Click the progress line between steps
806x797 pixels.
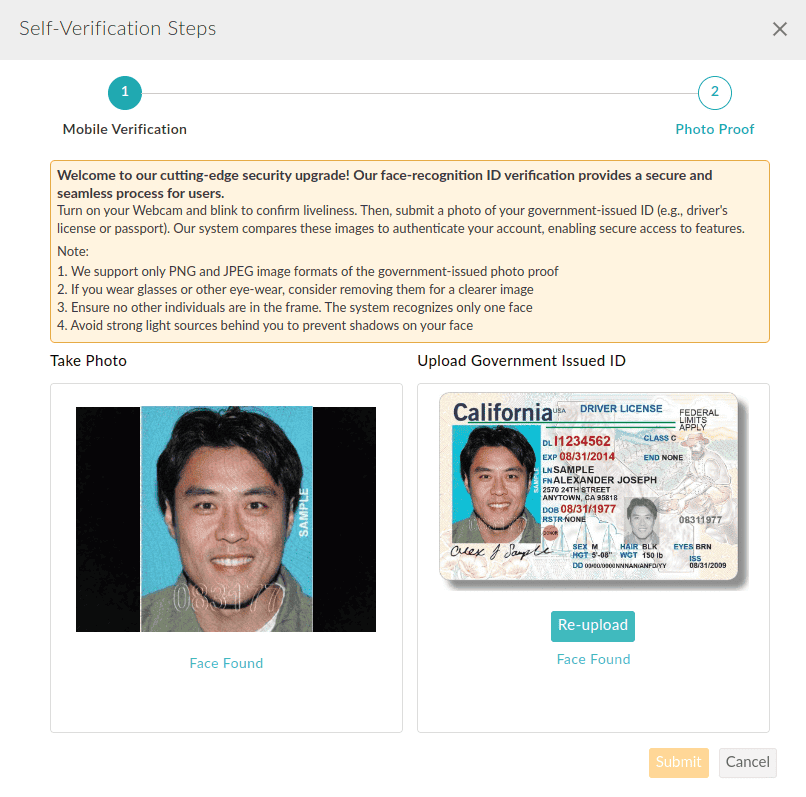[x=420, y=92]
